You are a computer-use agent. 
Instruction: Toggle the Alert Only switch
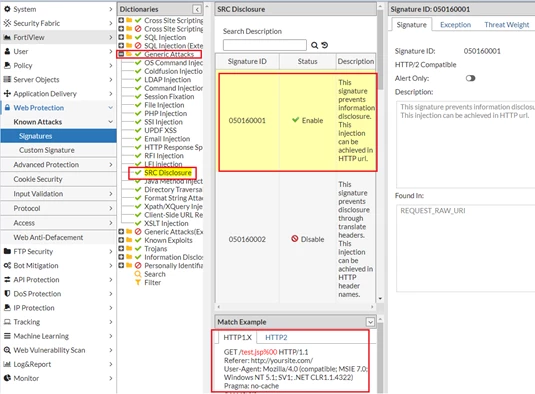[471, 78]
